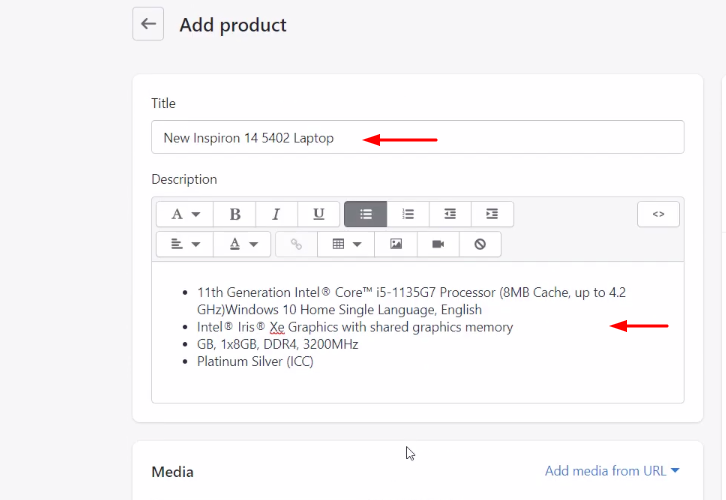Insert a video into the description
This screenshot has width=726, height=500.
(438, 244)
